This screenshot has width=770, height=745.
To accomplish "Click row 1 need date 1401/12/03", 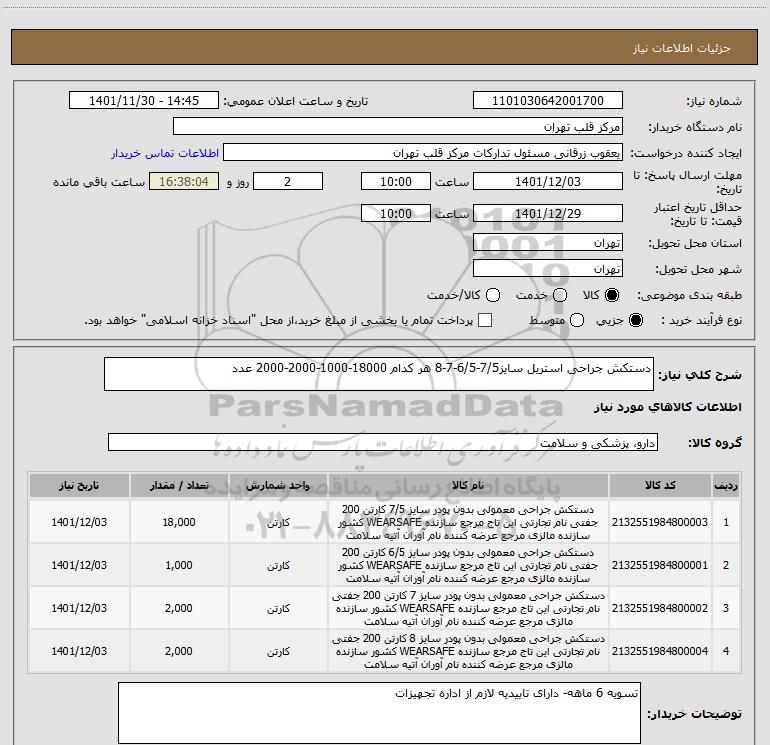I will pos(79,522).
